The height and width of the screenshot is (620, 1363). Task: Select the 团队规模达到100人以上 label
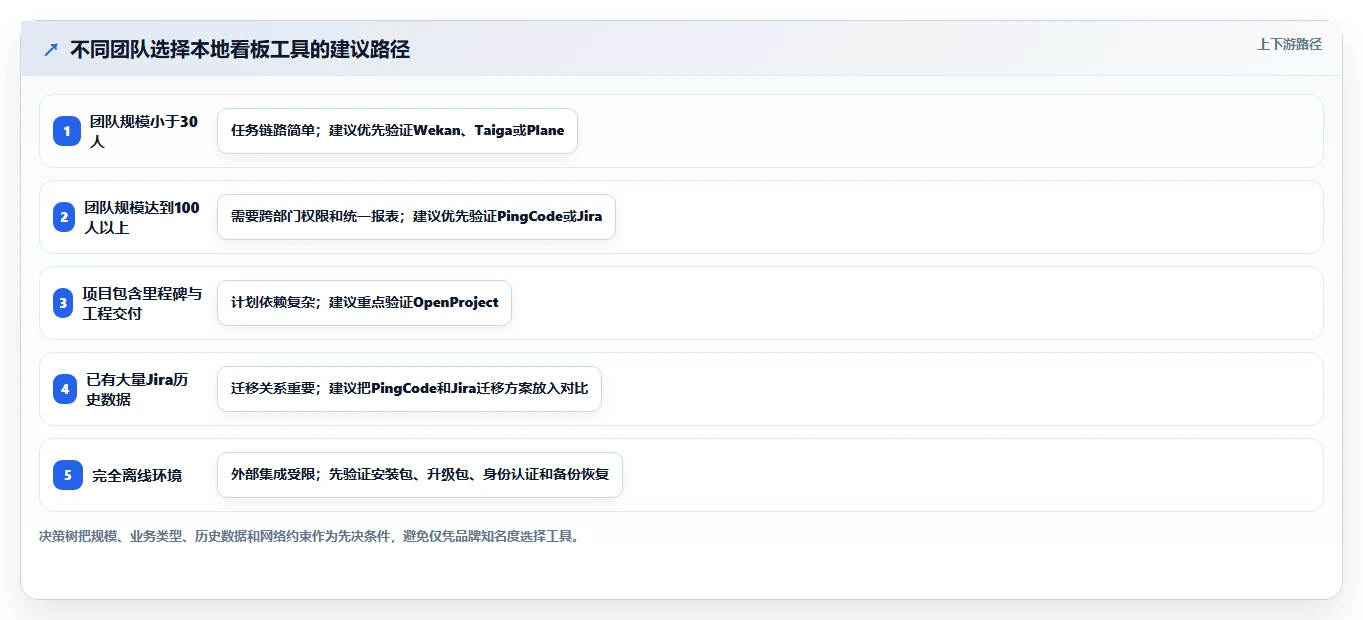click(x=142, y=217)
